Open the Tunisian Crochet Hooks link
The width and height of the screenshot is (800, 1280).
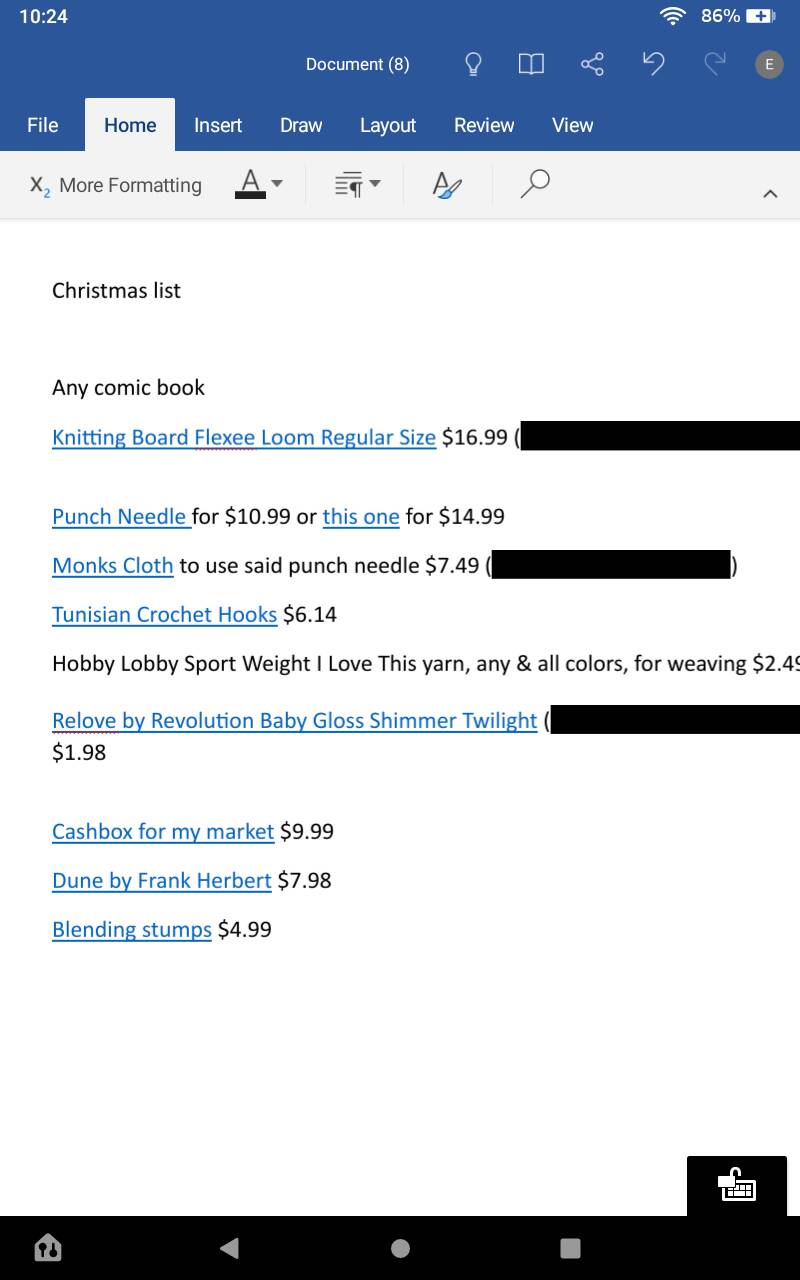[164, 615]
